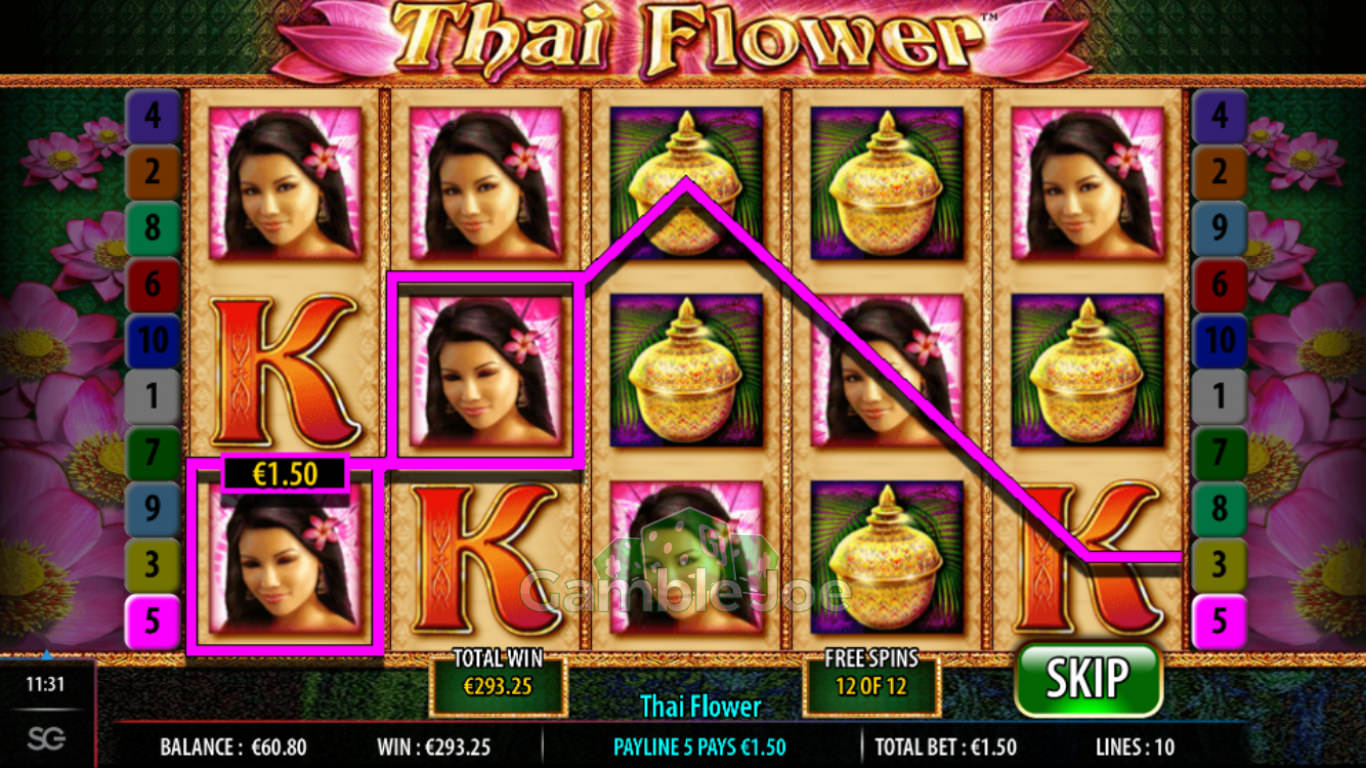Click the Balance €60.80 display

point(233,747)
